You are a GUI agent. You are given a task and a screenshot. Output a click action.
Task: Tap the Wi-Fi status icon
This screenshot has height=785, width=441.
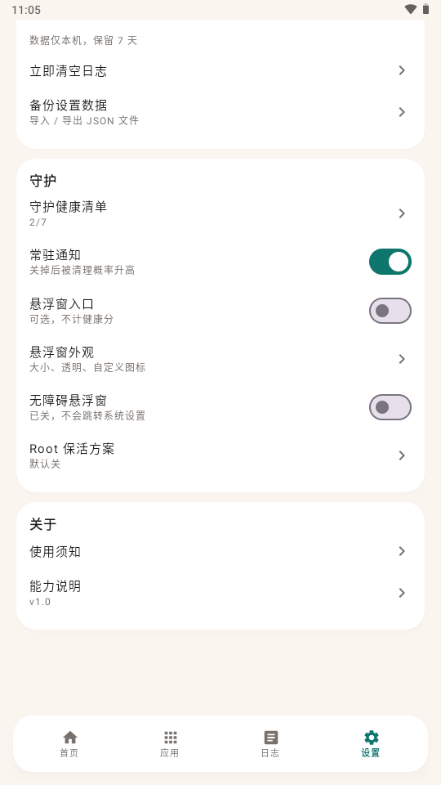pos(410,9)
